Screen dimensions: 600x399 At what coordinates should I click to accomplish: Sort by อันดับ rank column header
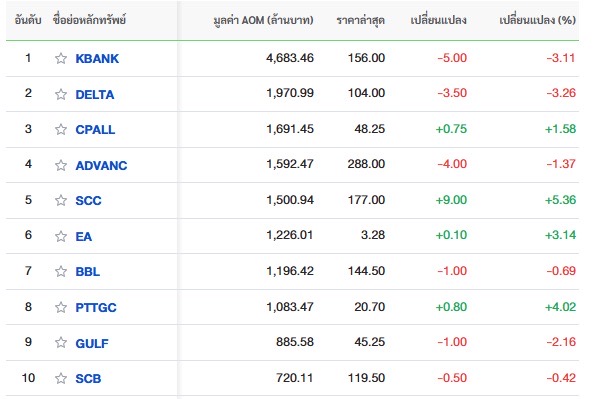pyautogui.click(x=28, y=20)
